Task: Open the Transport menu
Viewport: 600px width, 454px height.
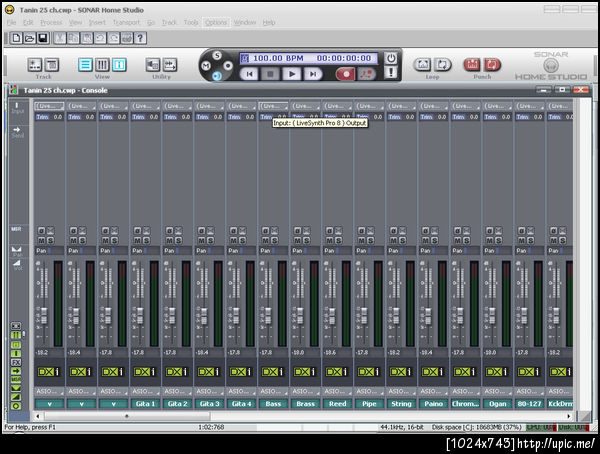Action: 126,23
